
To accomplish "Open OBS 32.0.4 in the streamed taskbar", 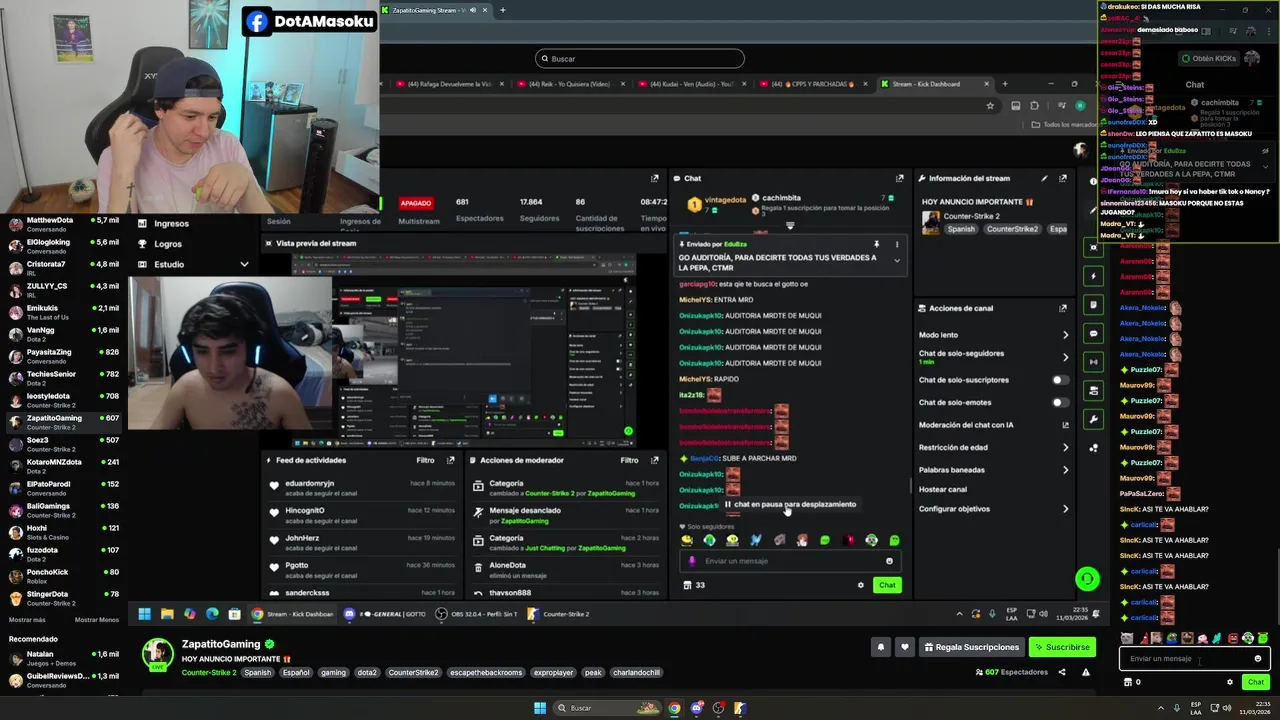I will click(475, 614).
